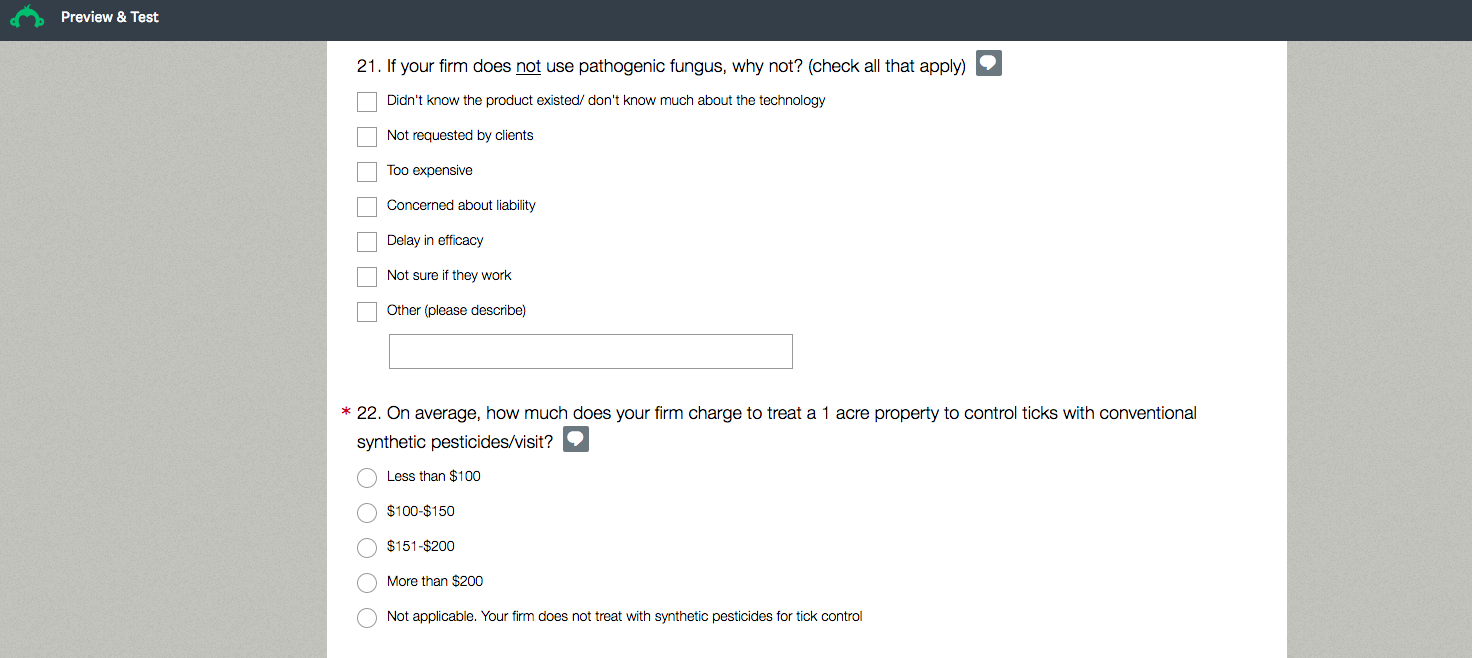
Task: Select "More than $200" radio button
Action: tap(367, 583)
